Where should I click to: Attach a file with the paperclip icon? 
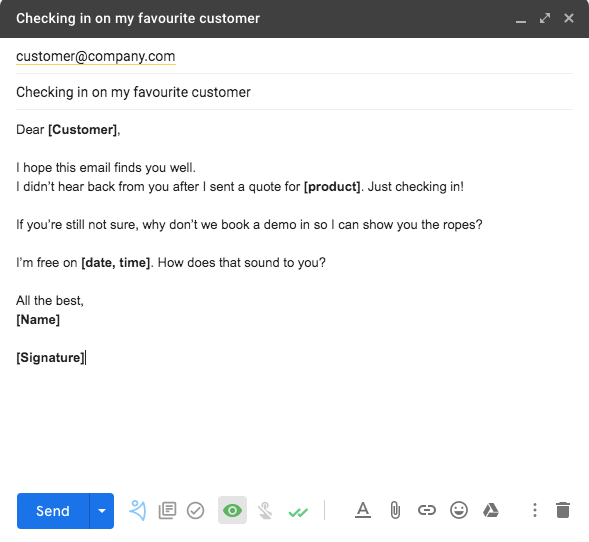point(395,510)
